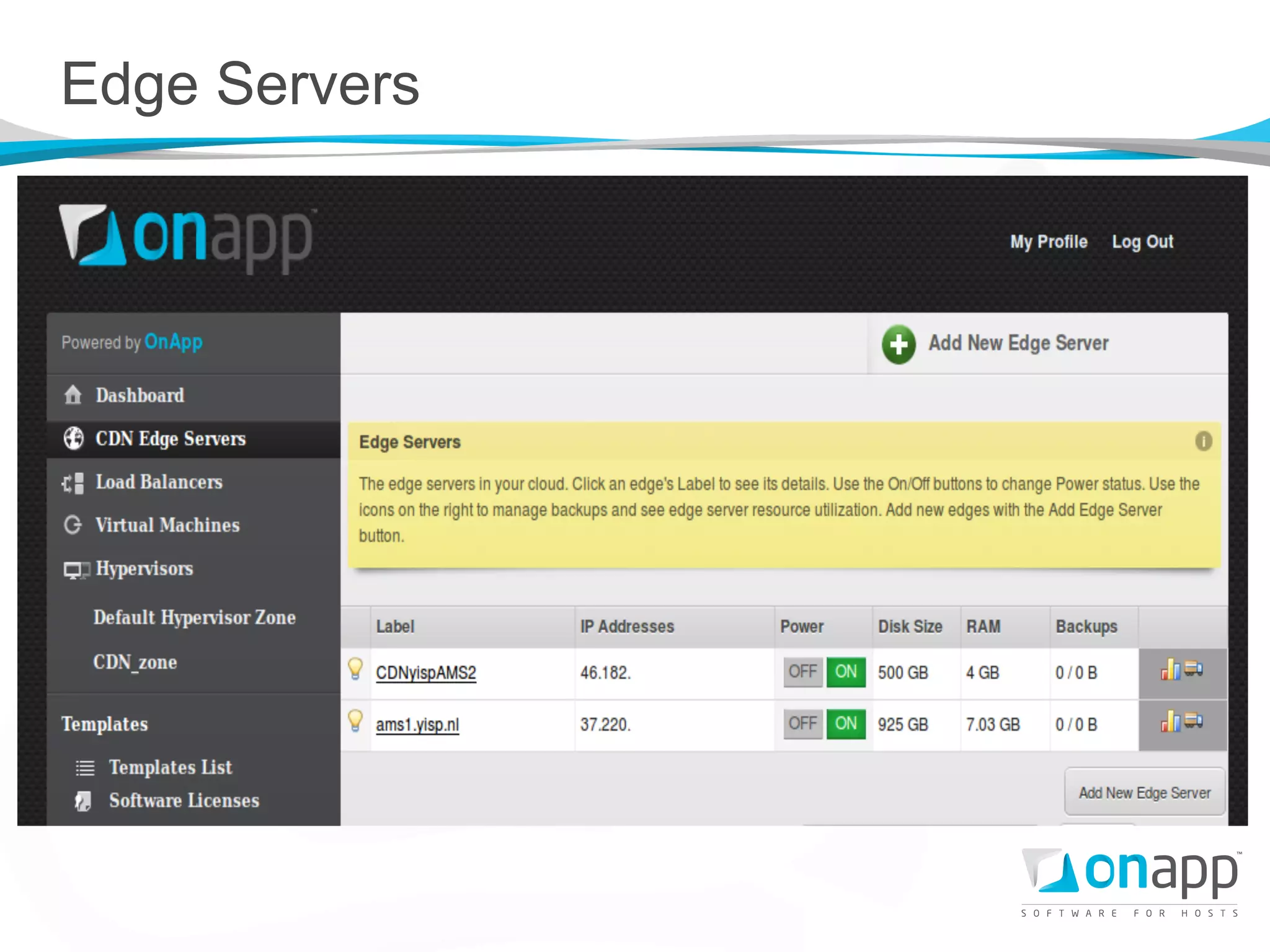Open Dashboard menu item
Image resolution: width=1270 pixels, height=952 pixels.
[x=140, y=395]
